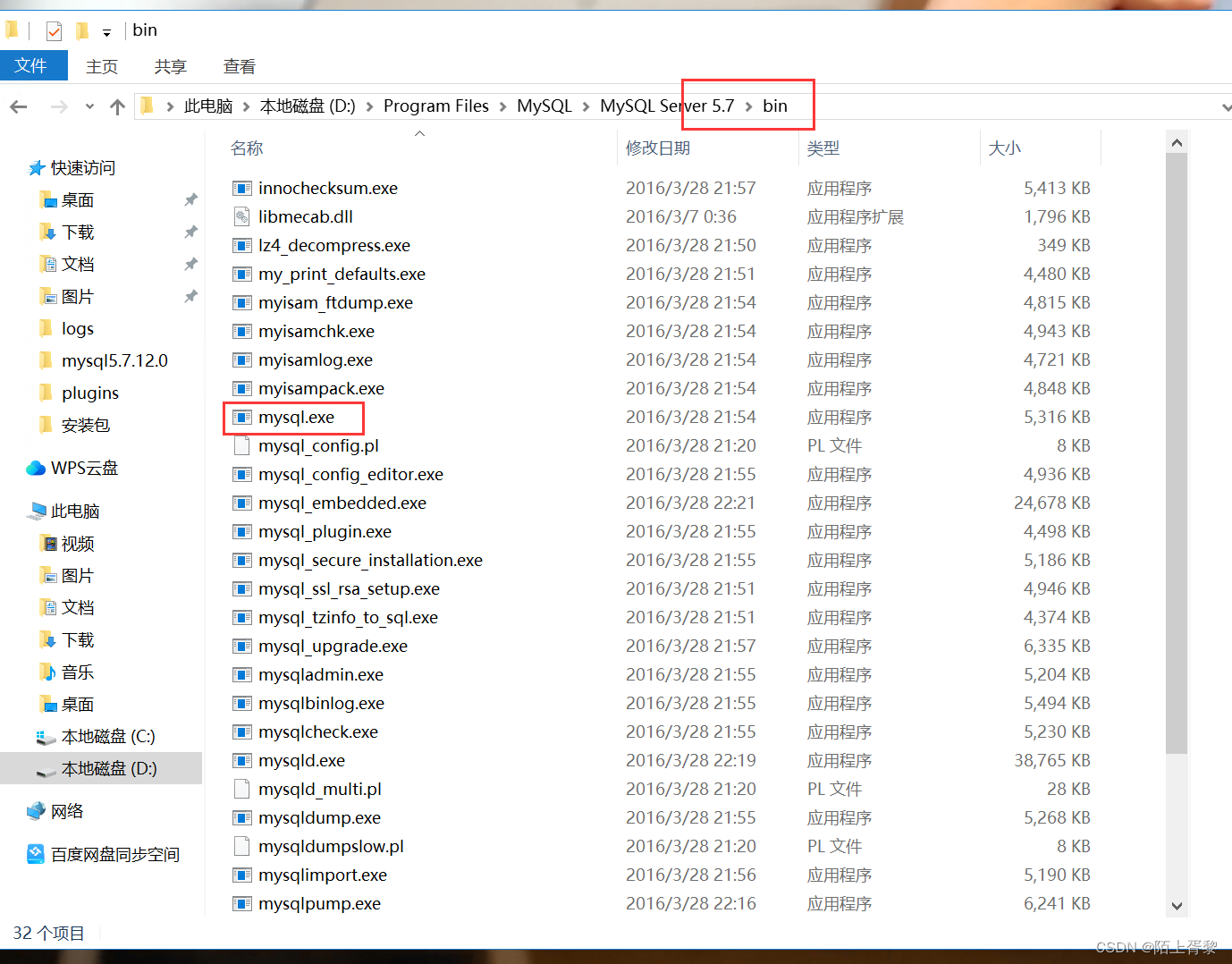Click the scrollbar down arrow
Screen dimensions: 1232x964
coord(1177,905)
